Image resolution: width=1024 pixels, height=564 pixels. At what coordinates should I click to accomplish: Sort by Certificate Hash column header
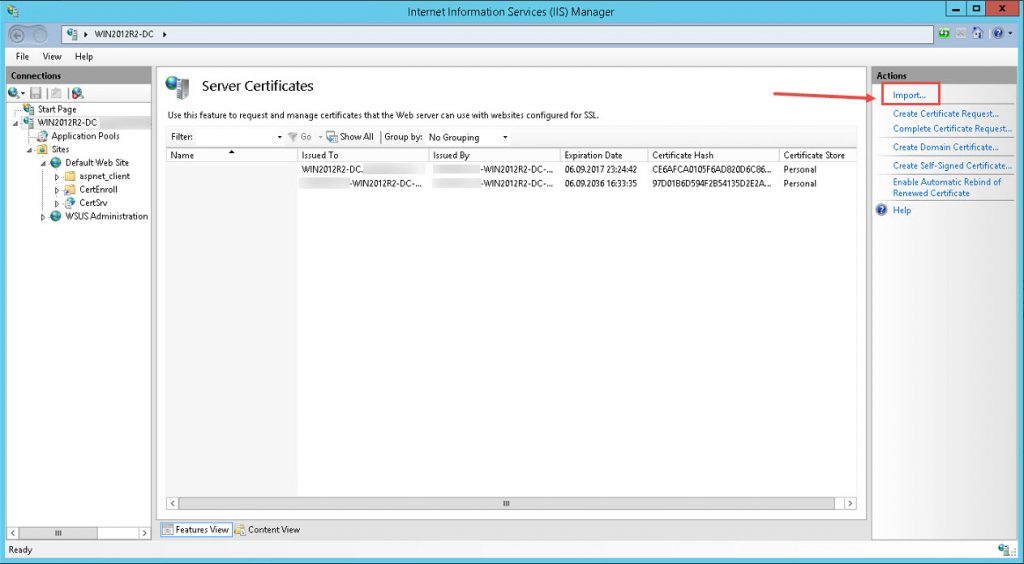(714, 155)
